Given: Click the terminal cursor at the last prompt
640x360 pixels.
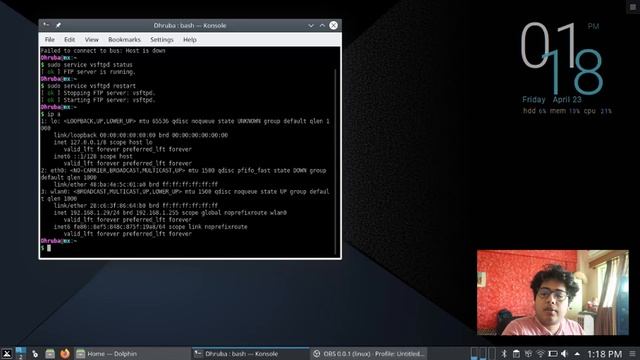Looking at the screenshot, I should [x=49, y=248].
